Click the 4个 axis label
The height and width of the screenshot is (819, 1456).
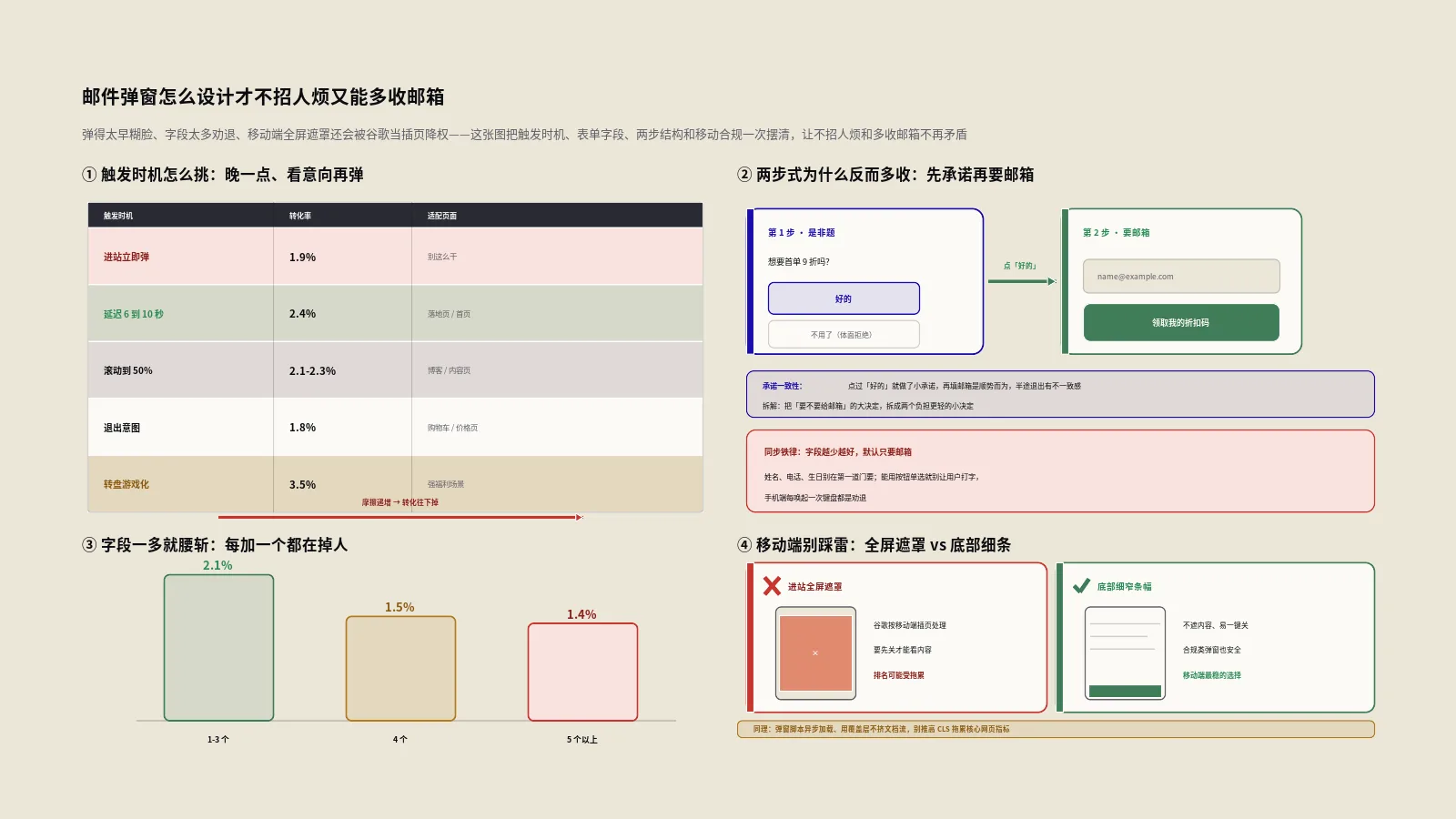(400, 740)
